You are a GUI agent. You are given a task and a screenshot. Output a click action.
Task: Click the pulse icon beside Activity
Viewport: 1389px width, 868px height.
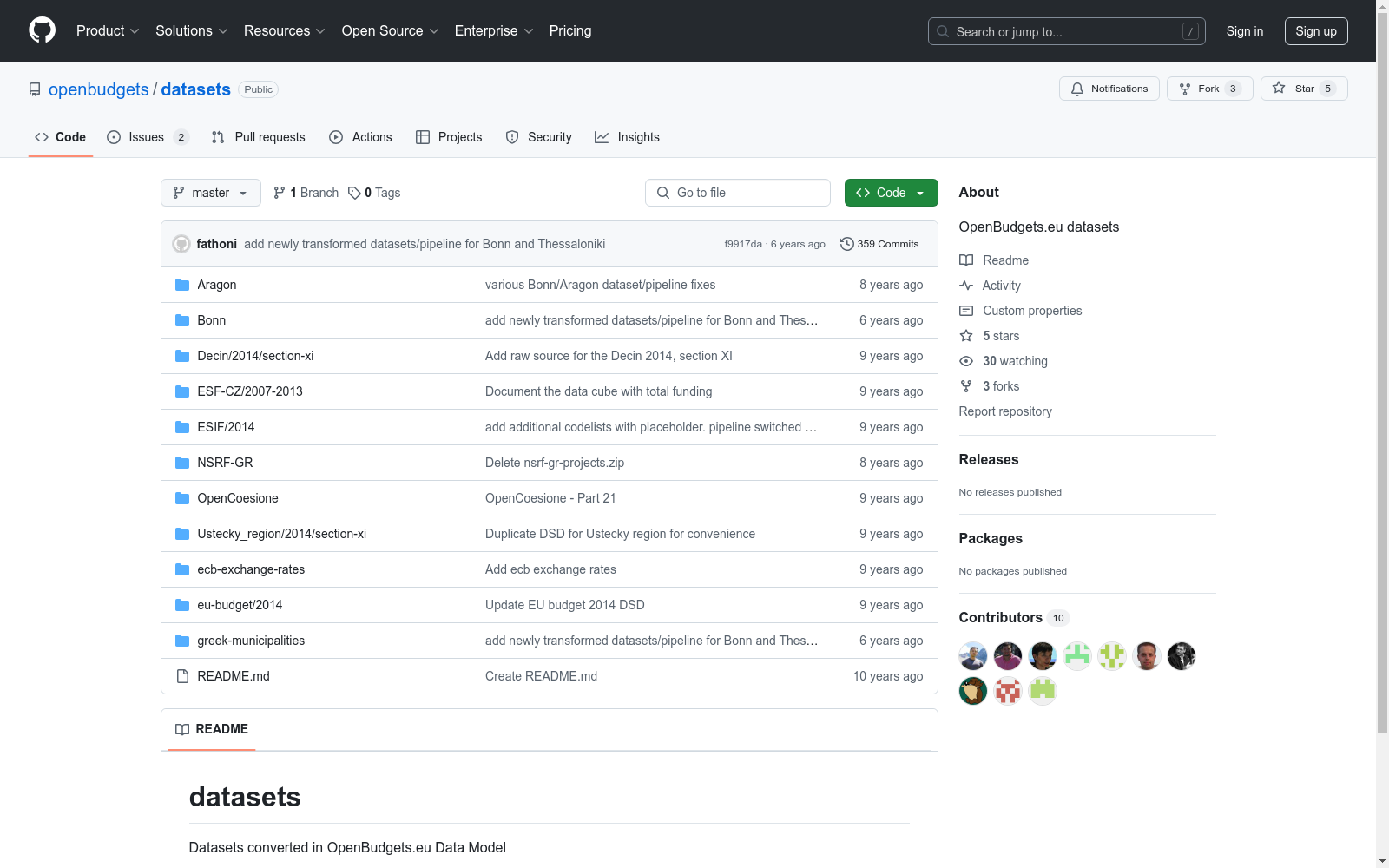pyautogui.click(x=966, y=286)
